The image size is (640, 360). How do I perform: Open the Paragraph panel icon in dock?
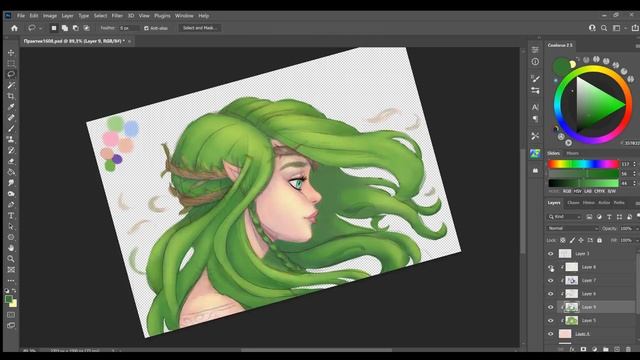[535, 119]
